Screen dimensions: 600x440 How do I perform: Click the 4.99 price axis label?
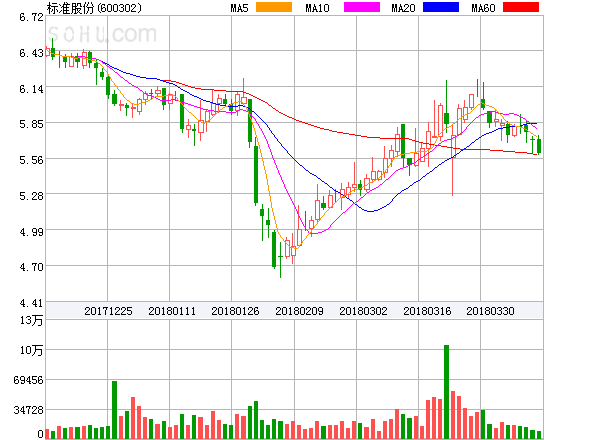31,232
